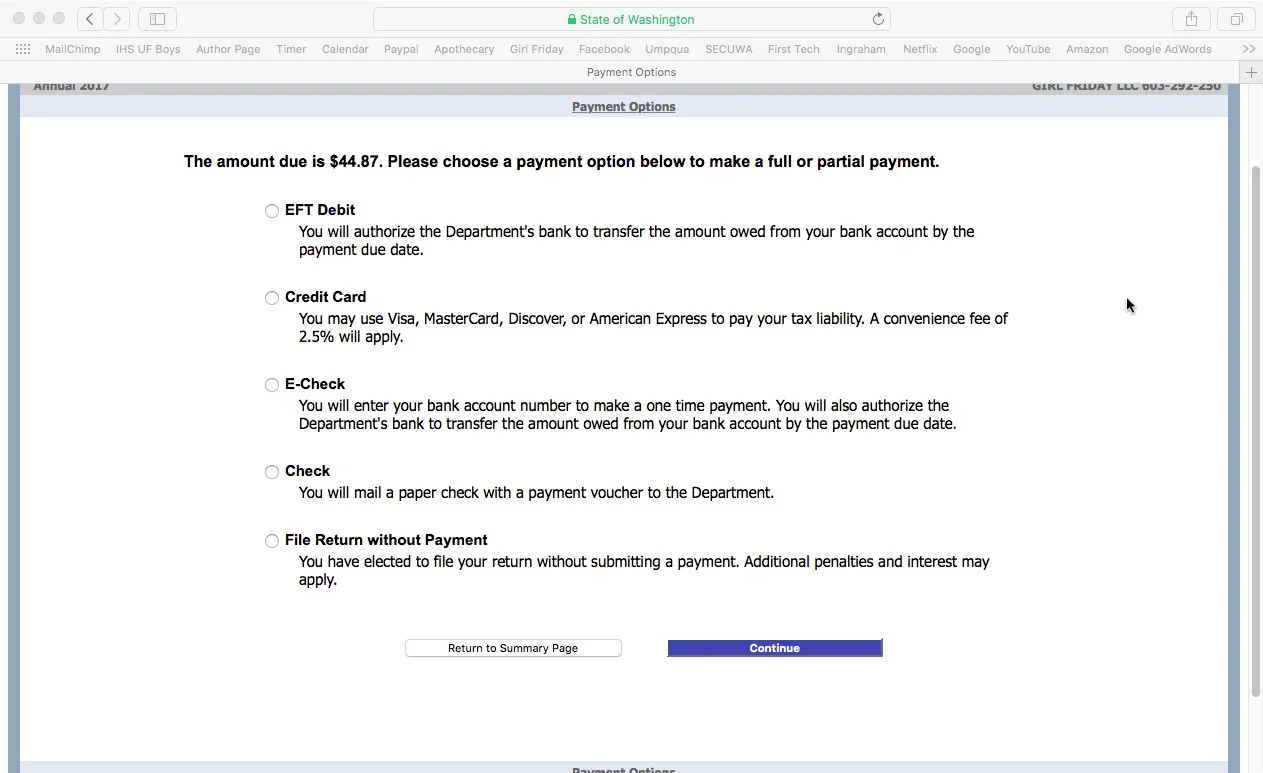The image size is (1263, 773).
Task: Go back with Safari's back arrow
Action: [90, 19]
